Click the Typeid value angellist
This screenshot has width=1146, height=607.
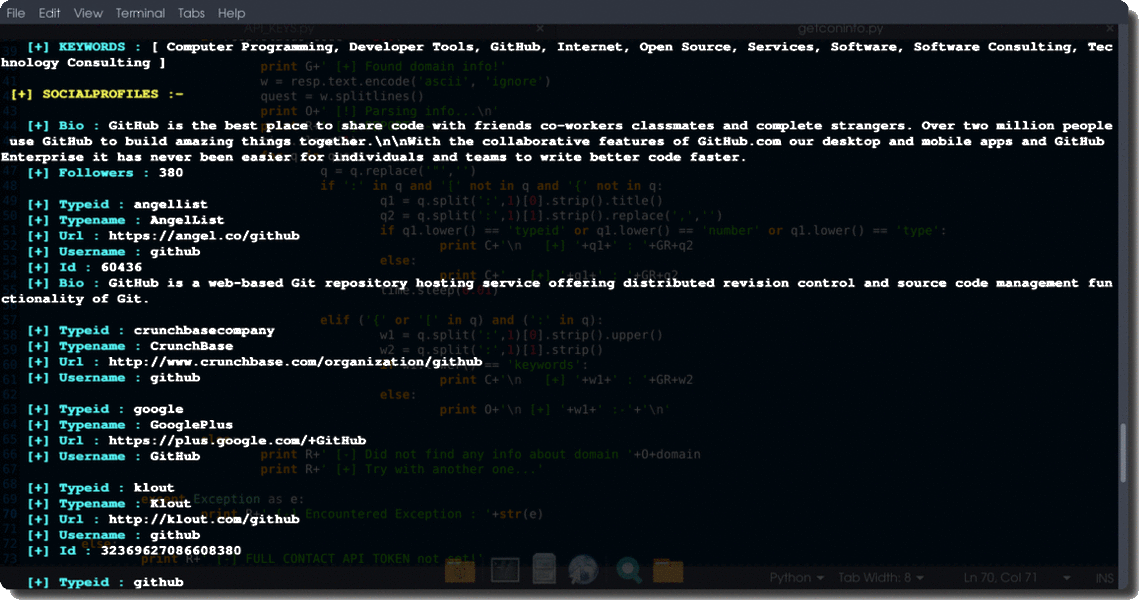point(170,204)
